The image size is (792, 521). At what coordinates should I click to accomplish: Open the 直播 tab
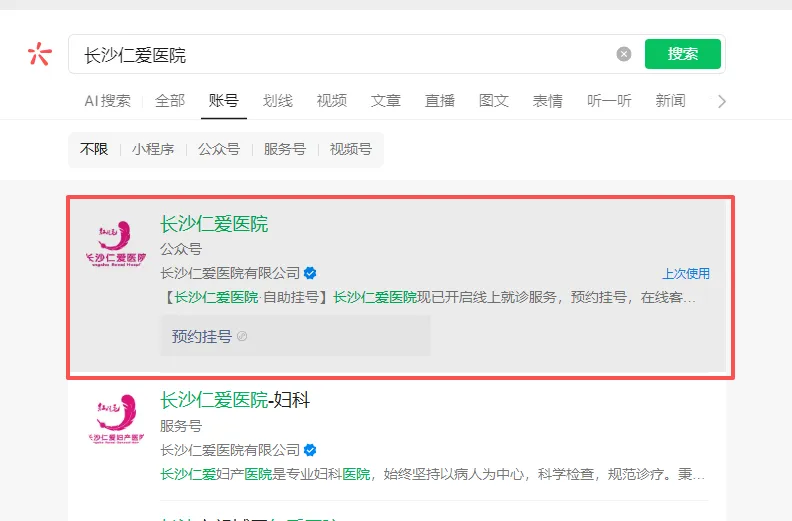pyautogui.click(x=439, y=101)
